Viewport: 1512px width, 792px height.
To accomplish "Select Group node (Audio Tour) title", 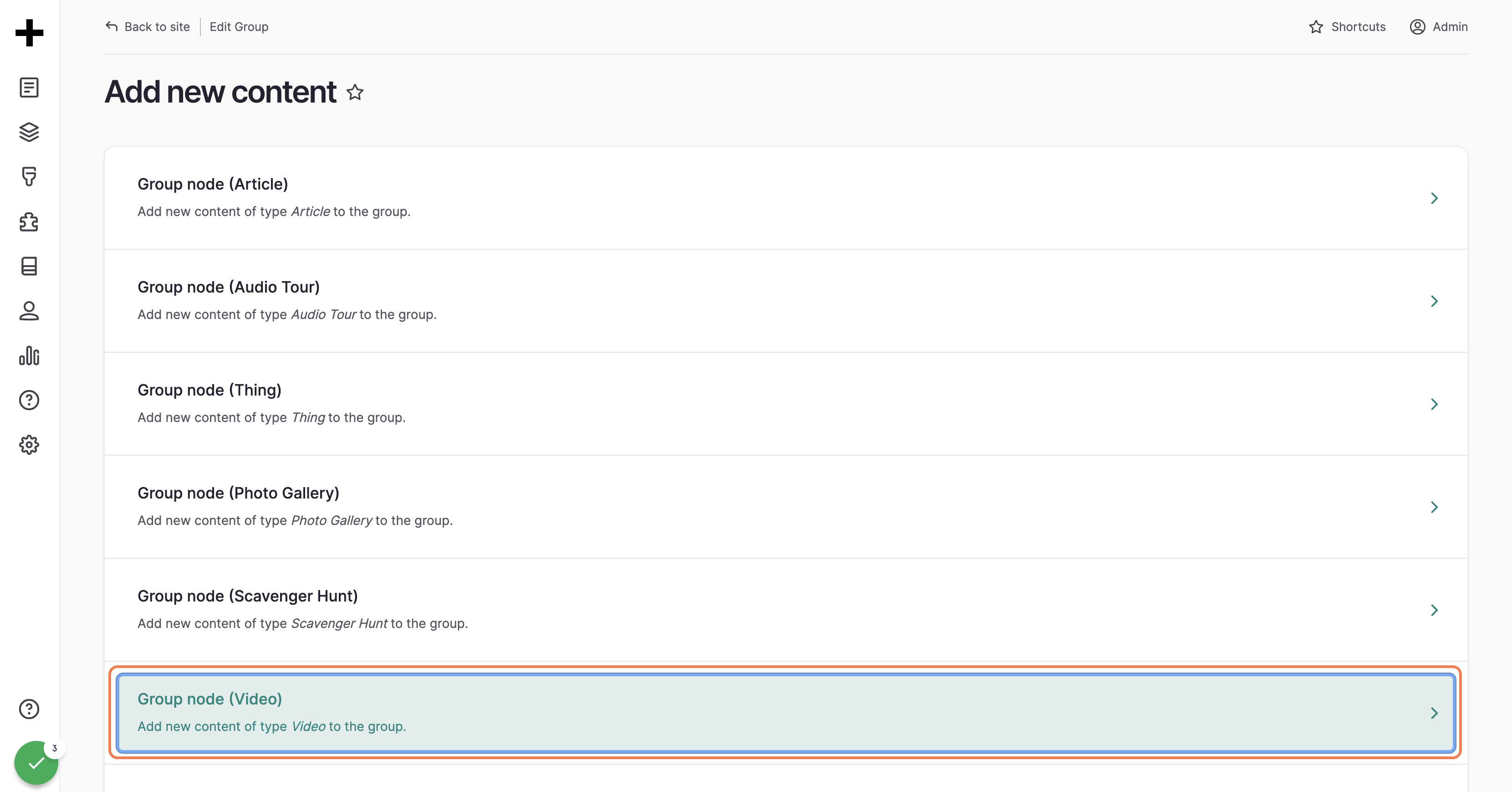I will click(x=229, y=287).
